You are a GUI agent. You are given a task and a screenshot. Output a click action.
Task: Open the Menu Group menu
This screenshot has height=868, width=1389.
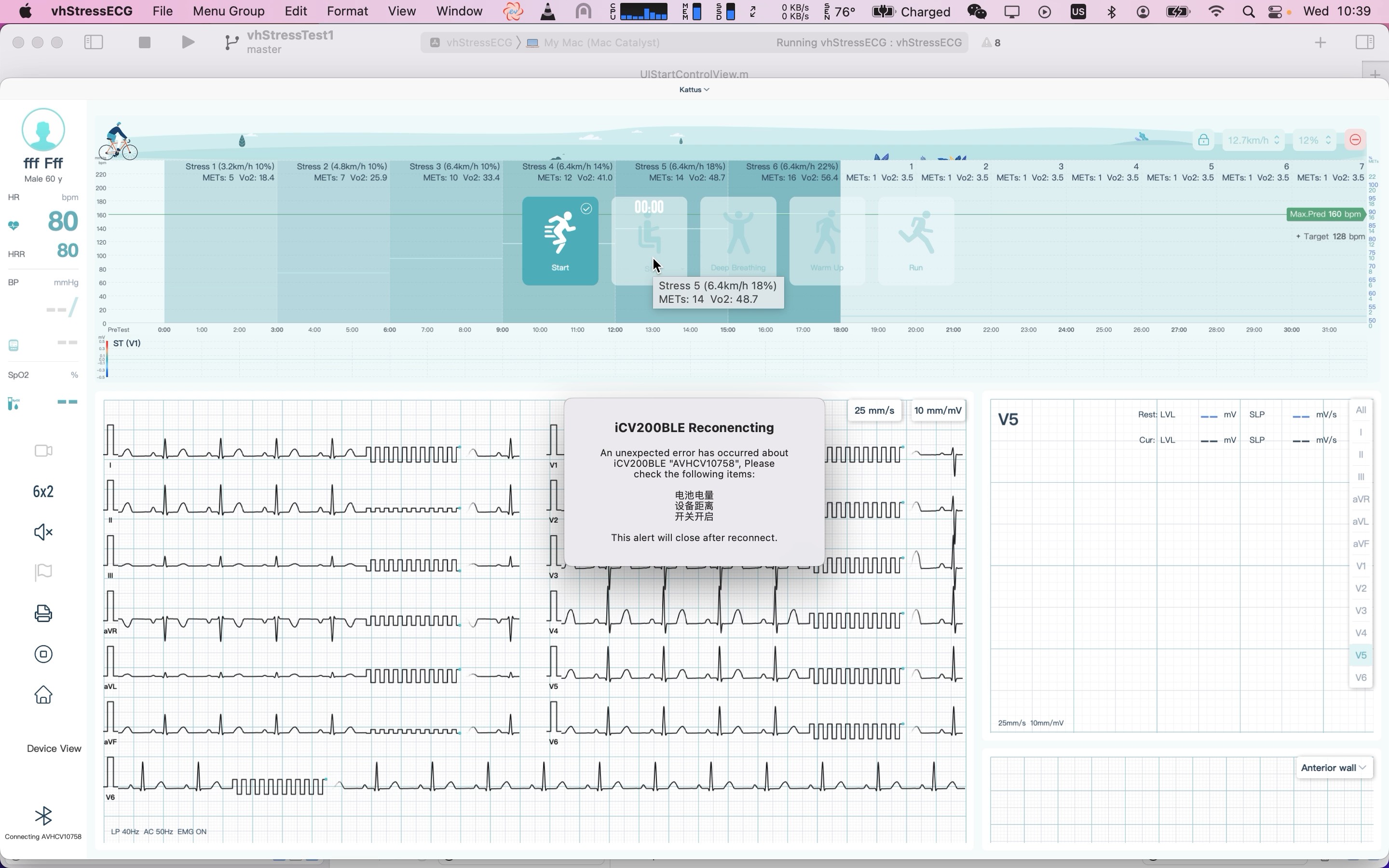[x=229, y=12]
